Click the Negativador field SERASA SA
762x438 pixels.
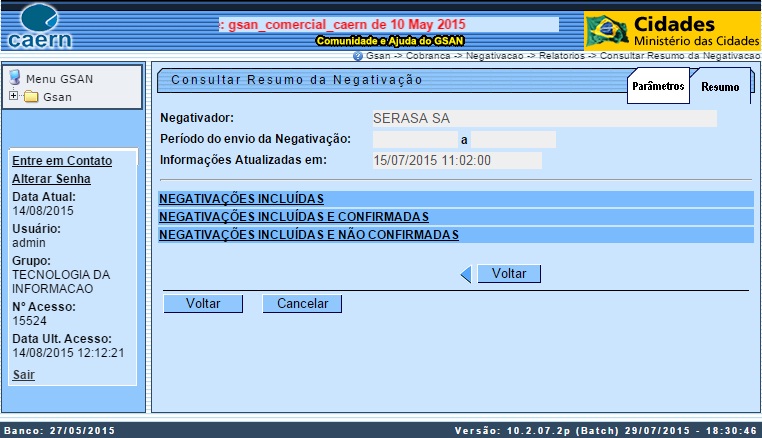coord(544,118)
